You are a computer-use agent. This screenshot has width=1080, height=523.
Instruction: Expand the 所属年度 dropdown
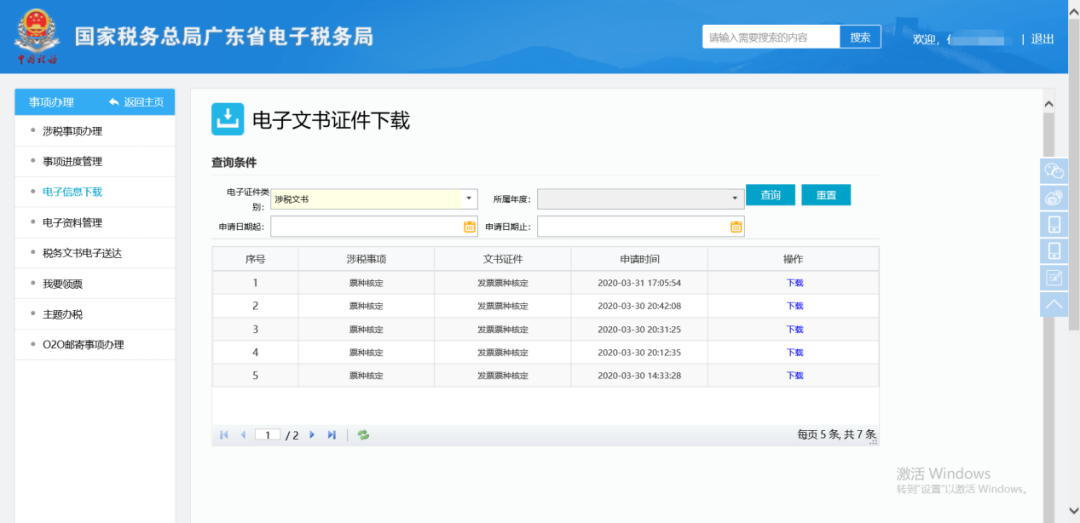[x=735, y=198]
